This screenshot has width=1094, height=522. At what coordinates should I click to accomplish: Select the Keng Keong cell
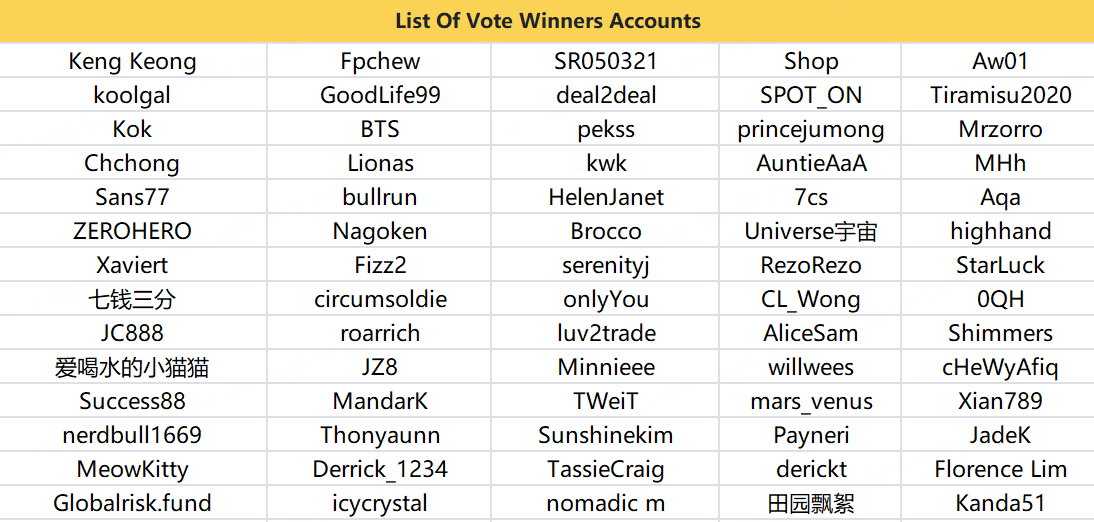coord(133,61)
